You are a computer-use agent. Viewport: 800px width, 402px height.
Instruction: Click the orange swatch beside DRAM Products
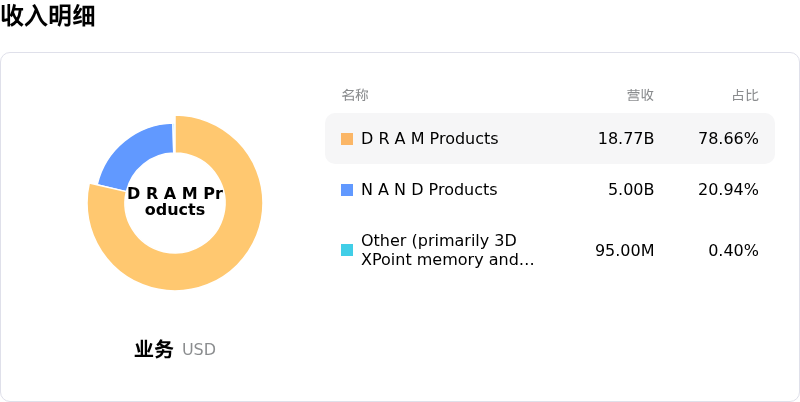(x=347, y=139)
